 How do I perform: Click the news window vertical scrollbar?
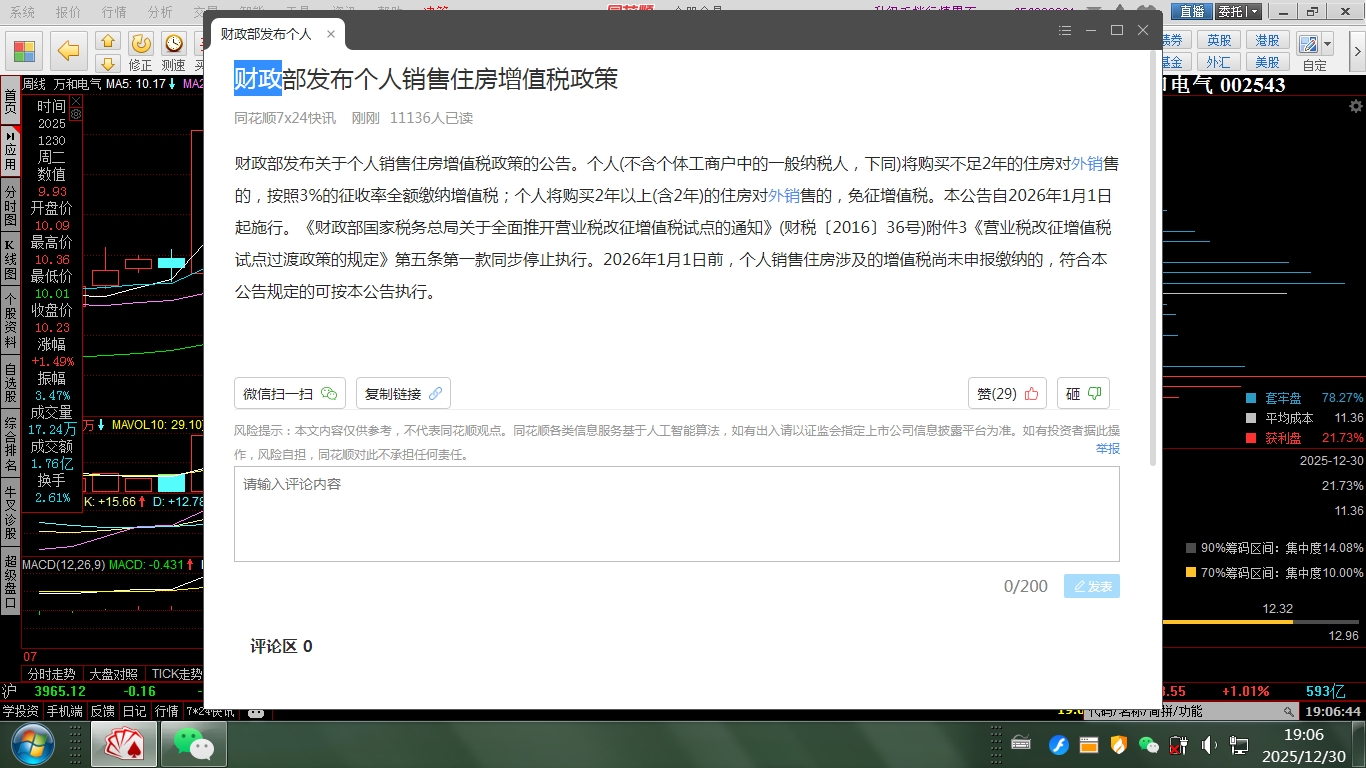coord(1153,260)
